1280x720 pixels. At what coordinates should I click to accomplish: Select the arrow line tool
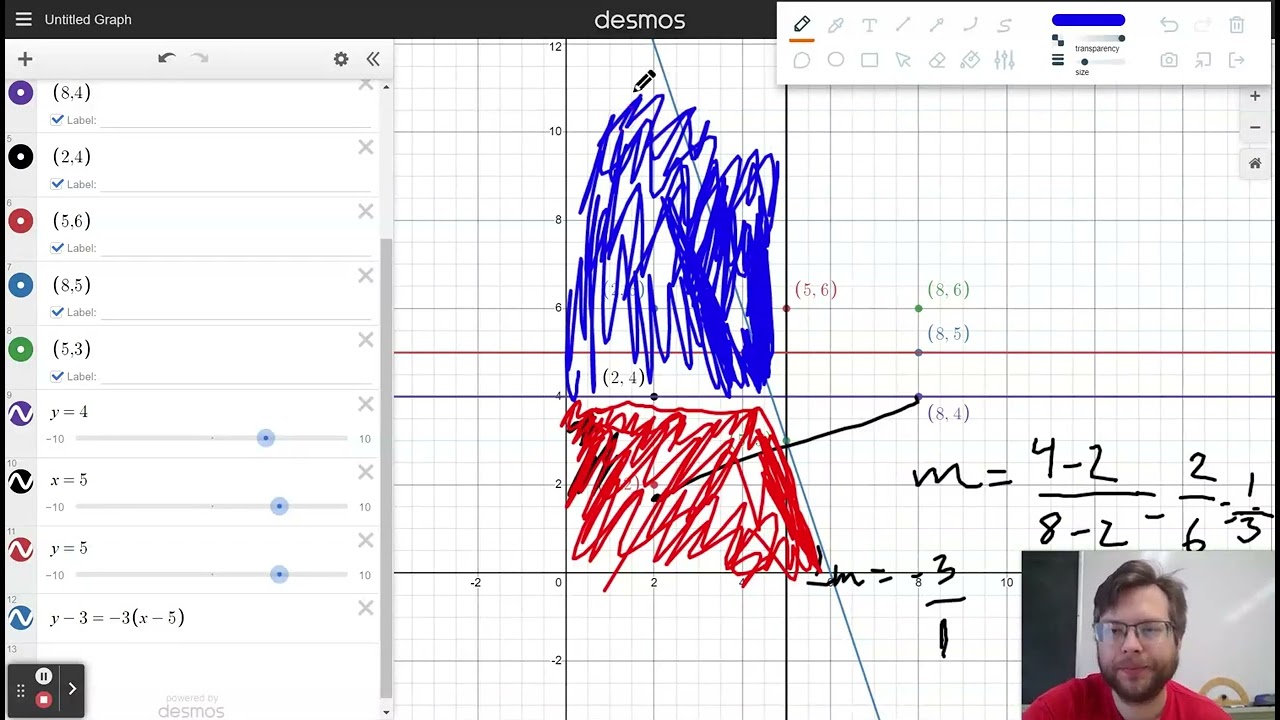[937, 25]
